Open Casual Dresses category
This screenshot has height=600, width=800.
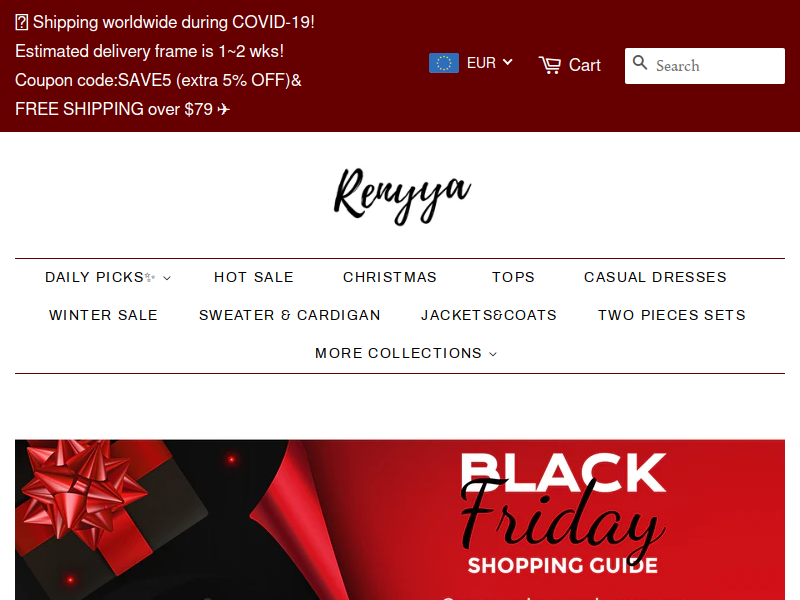pyautogui.click(x=655, y=277)
